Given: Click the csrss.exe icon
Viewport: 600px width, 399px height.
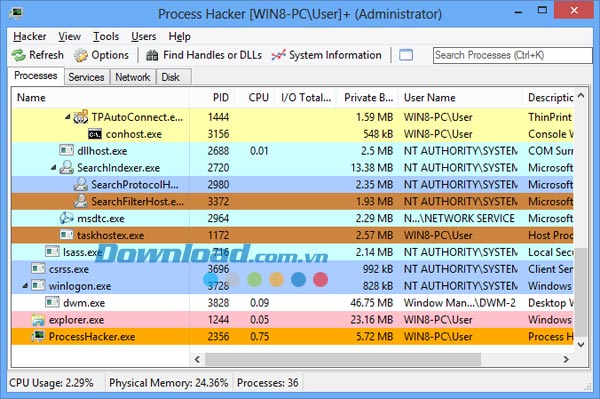Looking at the screenshot, I should (38, 268).
